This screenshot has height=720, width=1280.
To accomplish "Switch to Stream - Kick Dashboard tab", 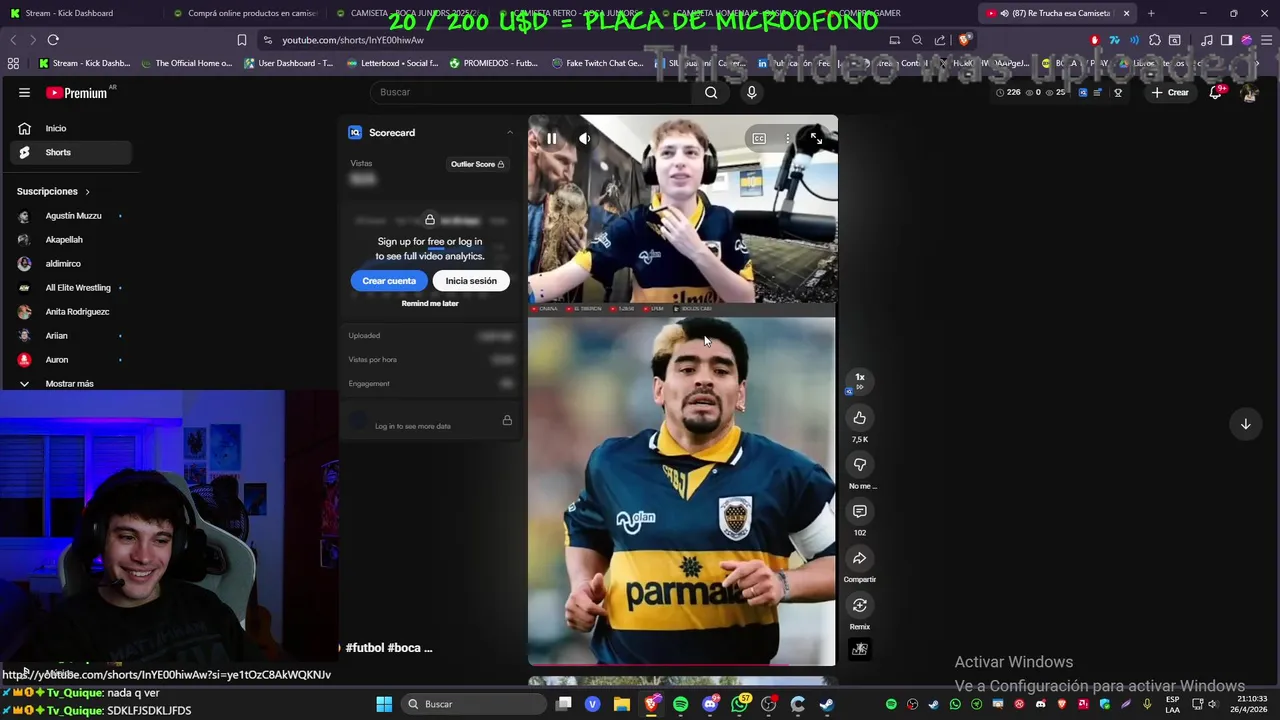I will pyautogui.click(x=80, y=13).
